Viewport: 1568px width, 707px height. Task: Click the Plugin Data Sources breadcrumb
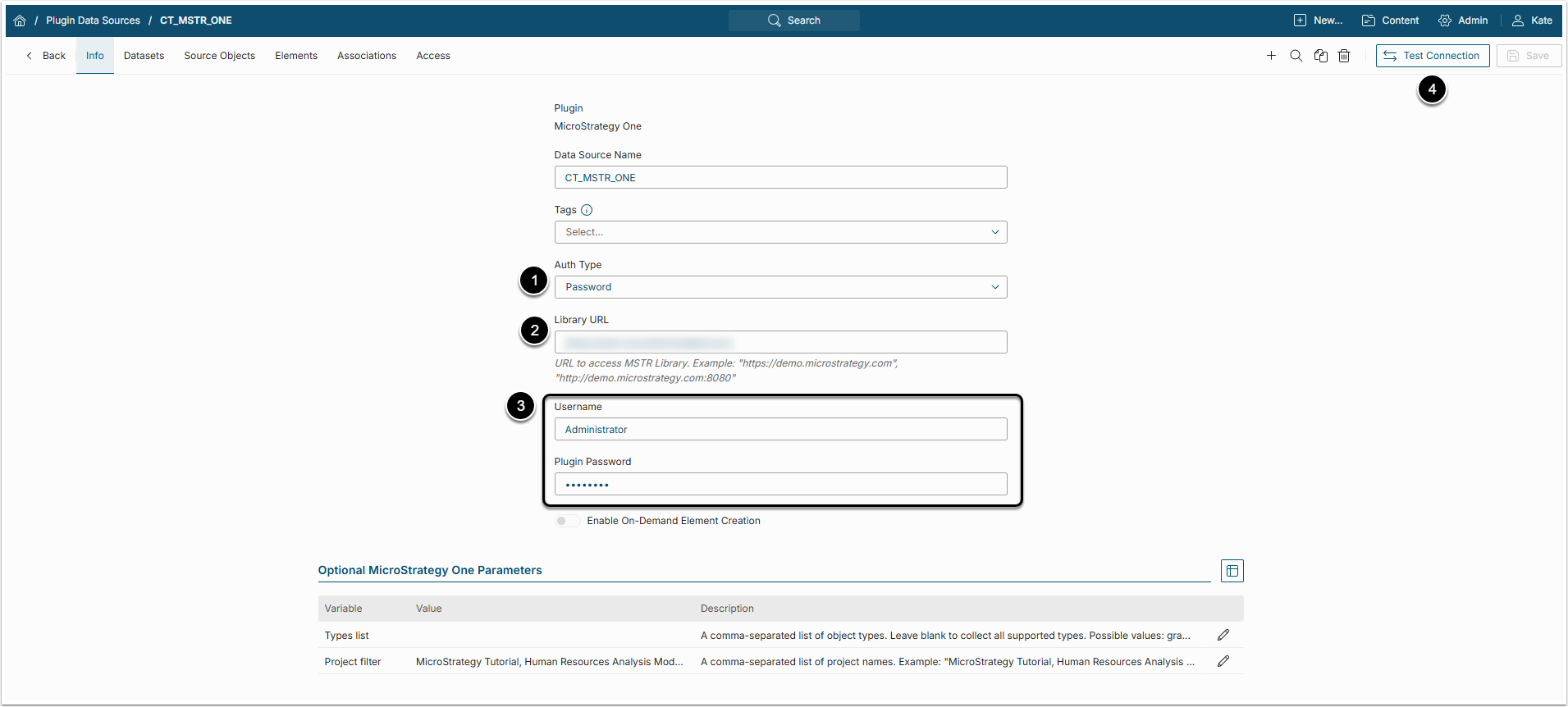click(93, 21)
